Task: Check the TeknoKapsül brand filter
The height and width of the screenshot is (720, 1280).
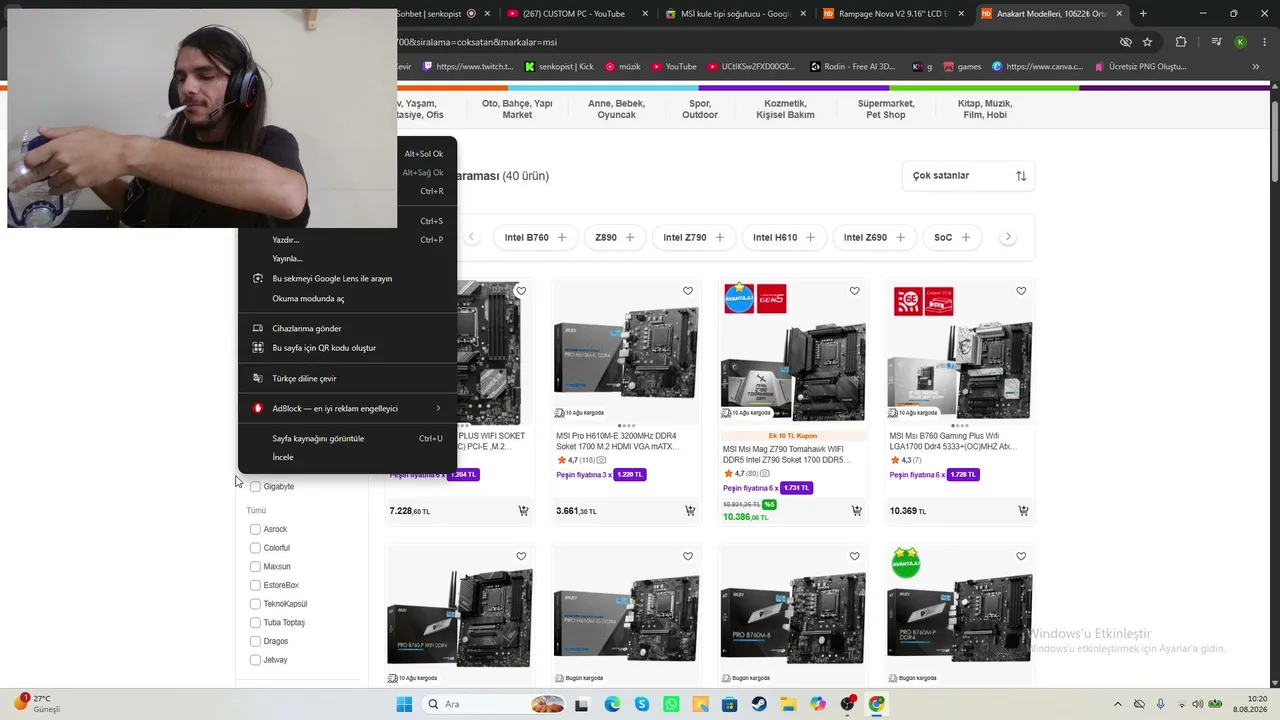Action: click(x=255, y=604)
